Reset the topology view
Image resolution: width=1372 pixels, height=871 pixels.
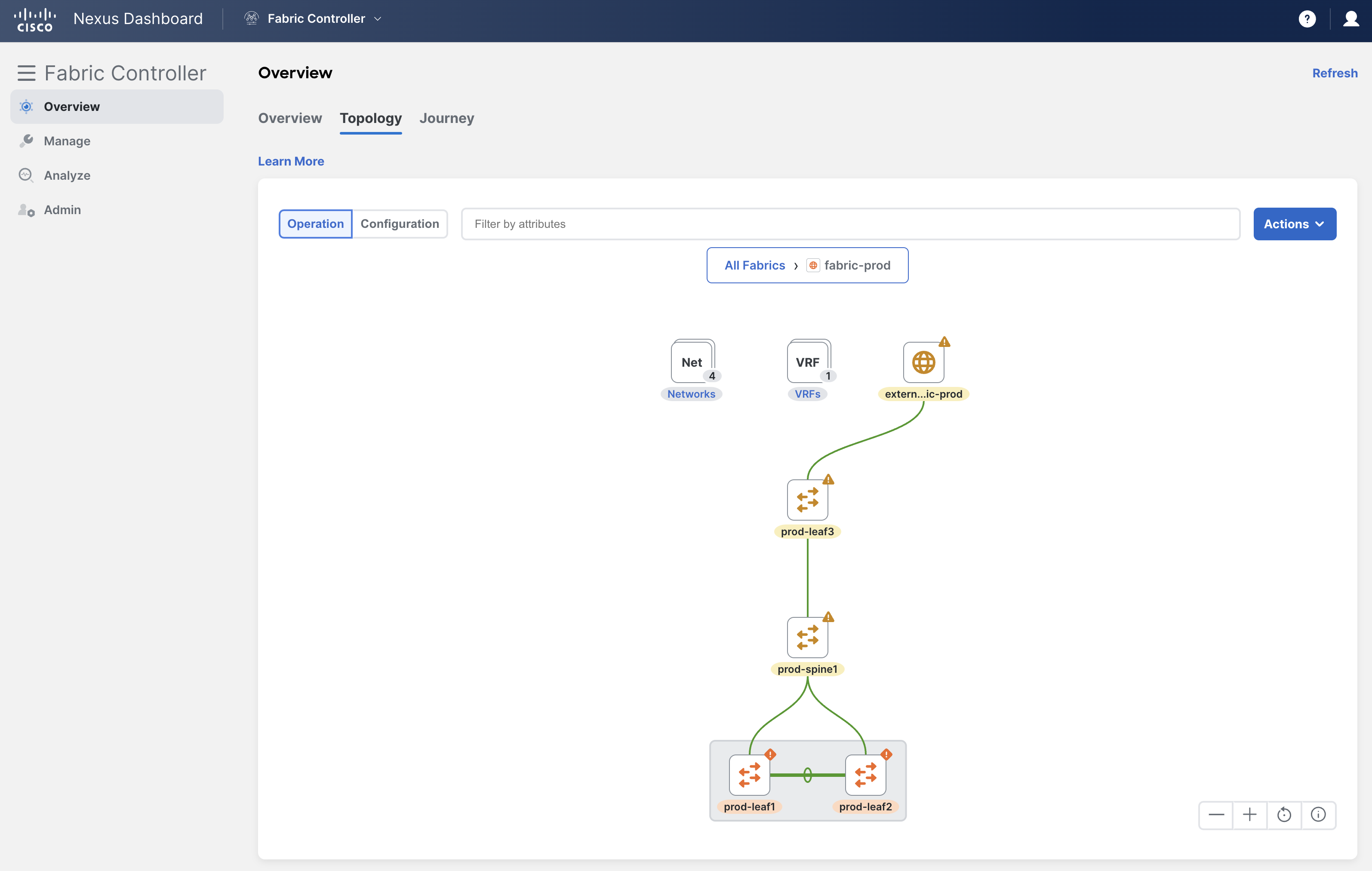tap(1284, 815)
